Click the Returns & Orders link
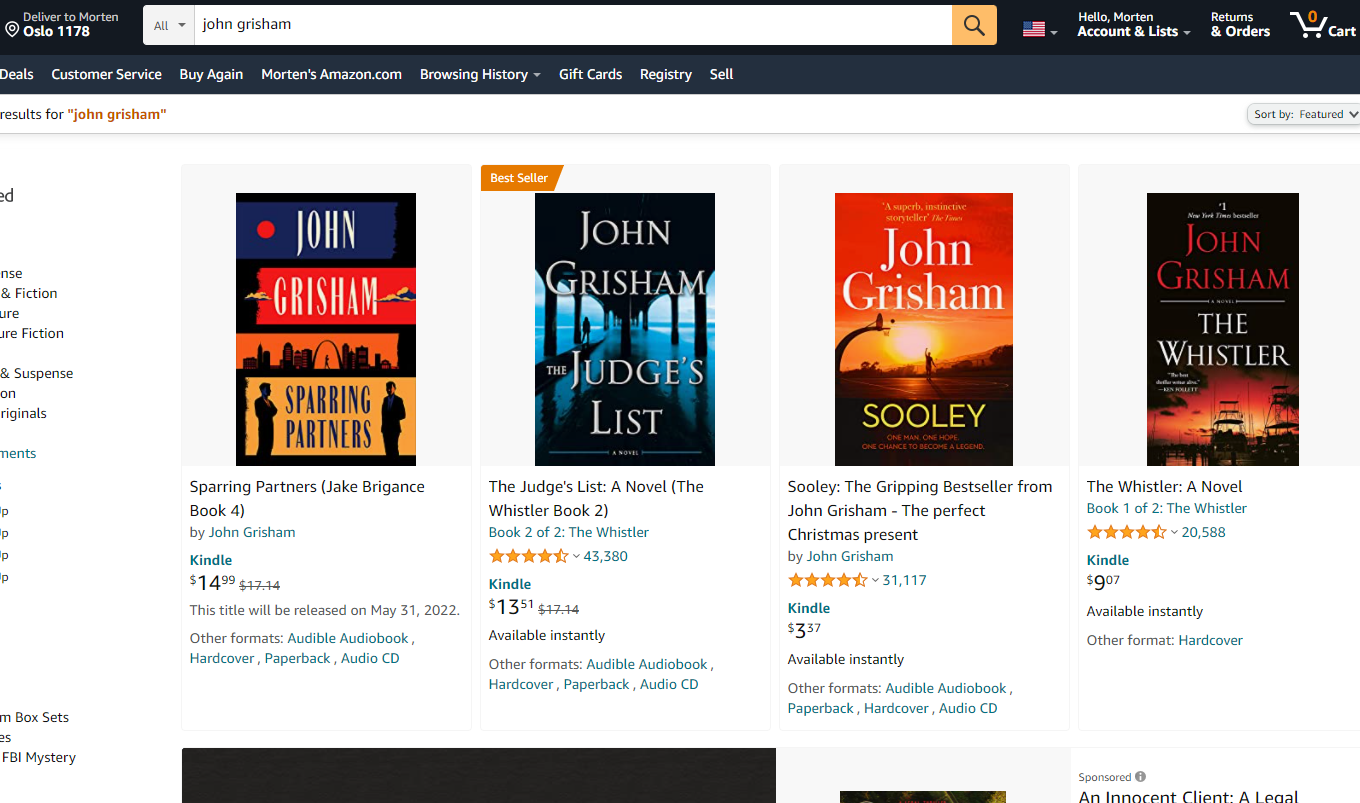This screenshot has height=803, width=1360. tap(1240, 25)
